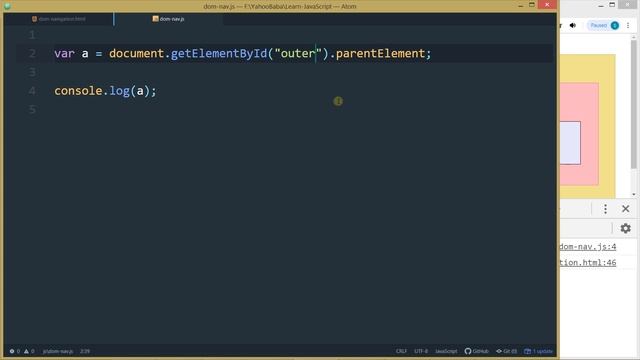
Task: Open DevTools three-dot customize menu
Action: [x=605, y=209]
